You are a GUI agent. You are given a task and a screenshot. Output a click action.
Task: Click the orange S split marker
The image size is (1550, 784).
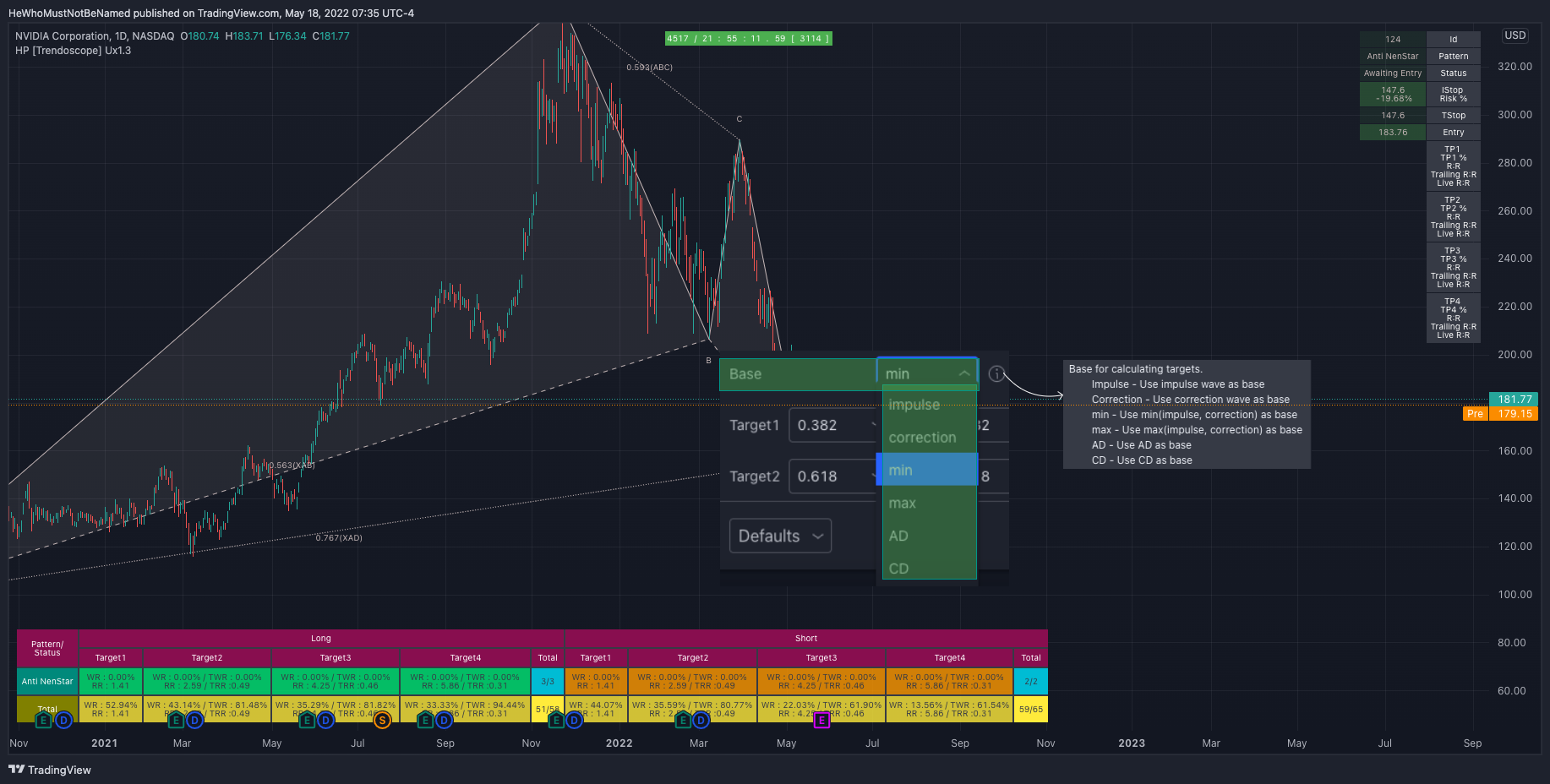tap(382, 721)
